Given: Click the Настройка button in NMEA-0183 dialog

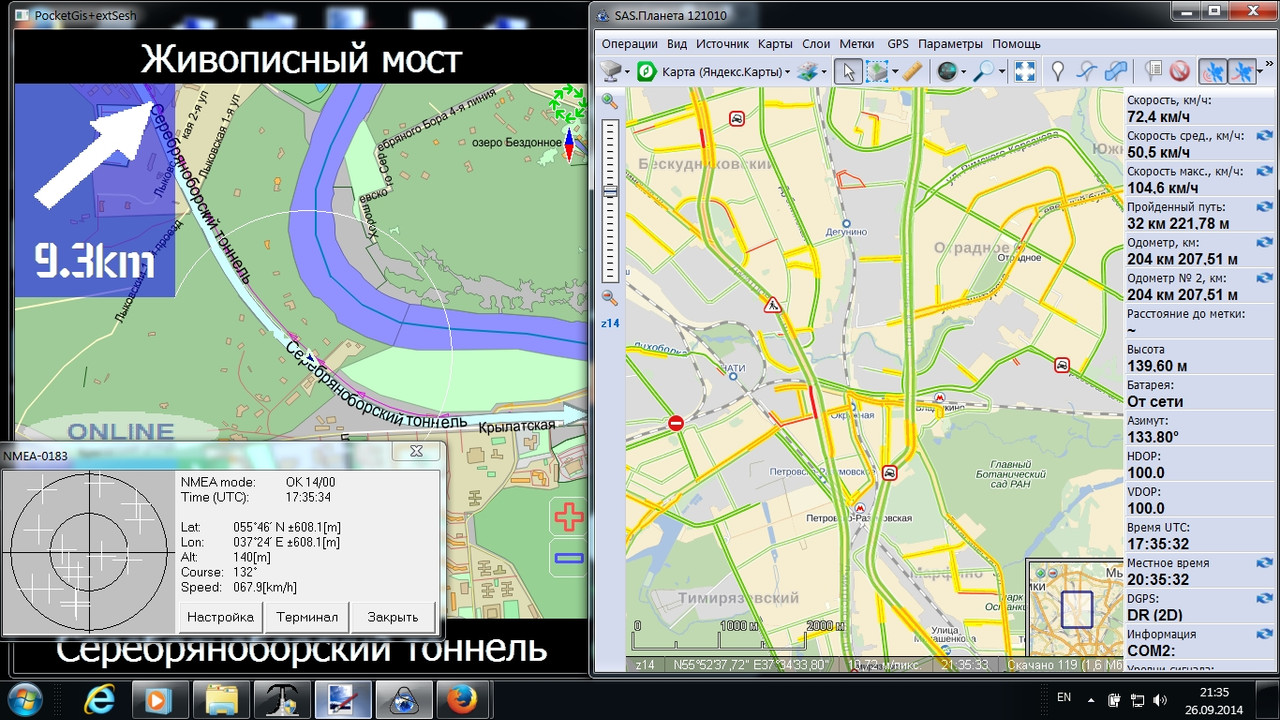Looking at the screenshot, I should (220, 617).
